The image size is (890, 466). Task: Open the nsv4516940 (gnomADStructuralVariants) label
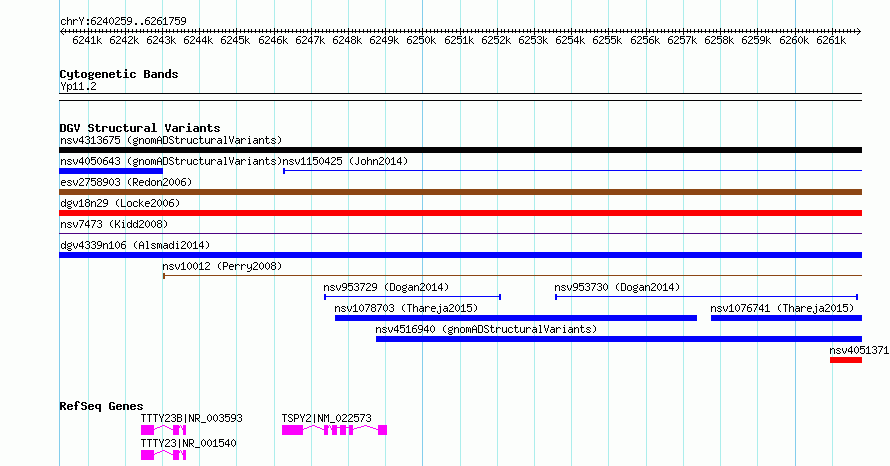click(x=486, y=329)
